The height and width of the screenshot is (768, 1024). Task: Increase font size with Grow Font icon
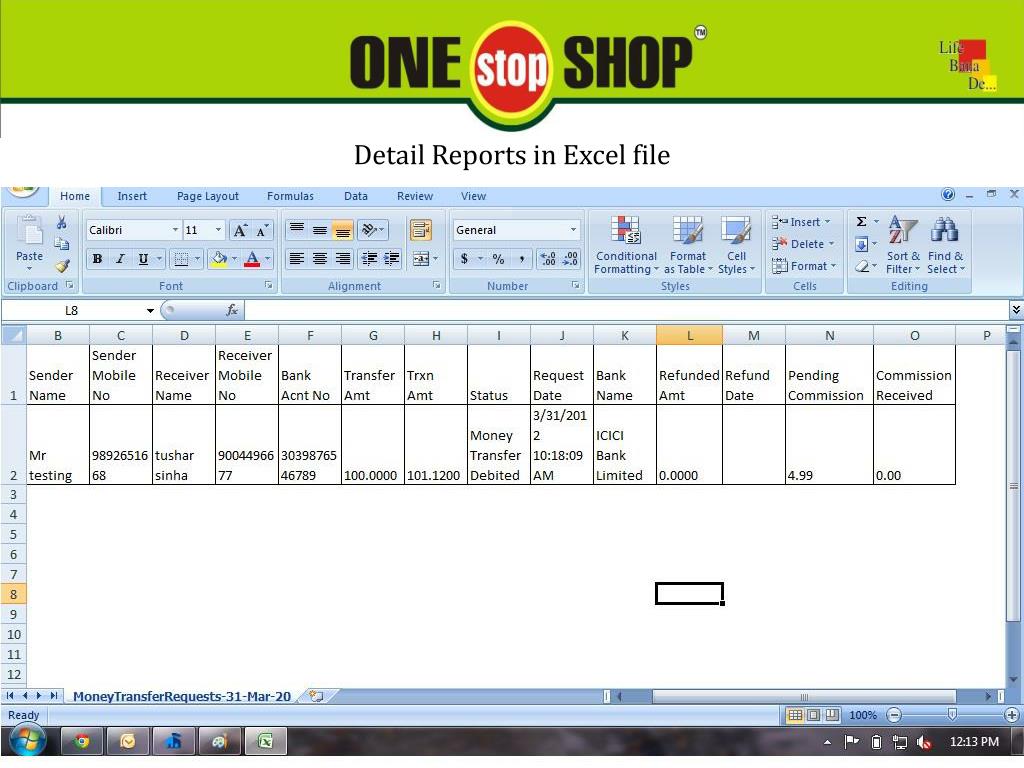[240, 230]
